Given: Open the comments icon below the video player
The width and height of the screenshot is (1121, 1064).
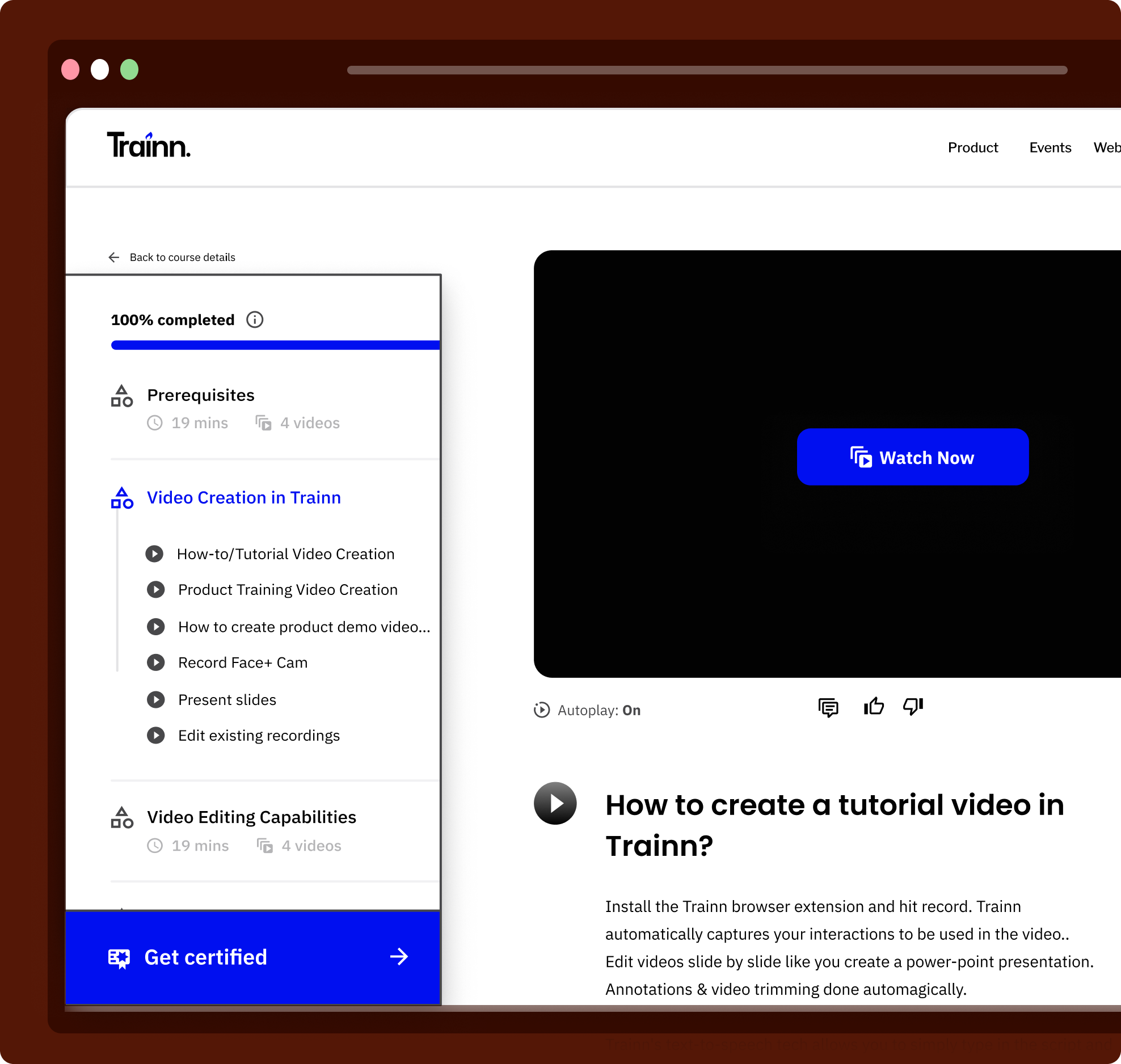Looking at the screenshot, I should click(829, 707).
